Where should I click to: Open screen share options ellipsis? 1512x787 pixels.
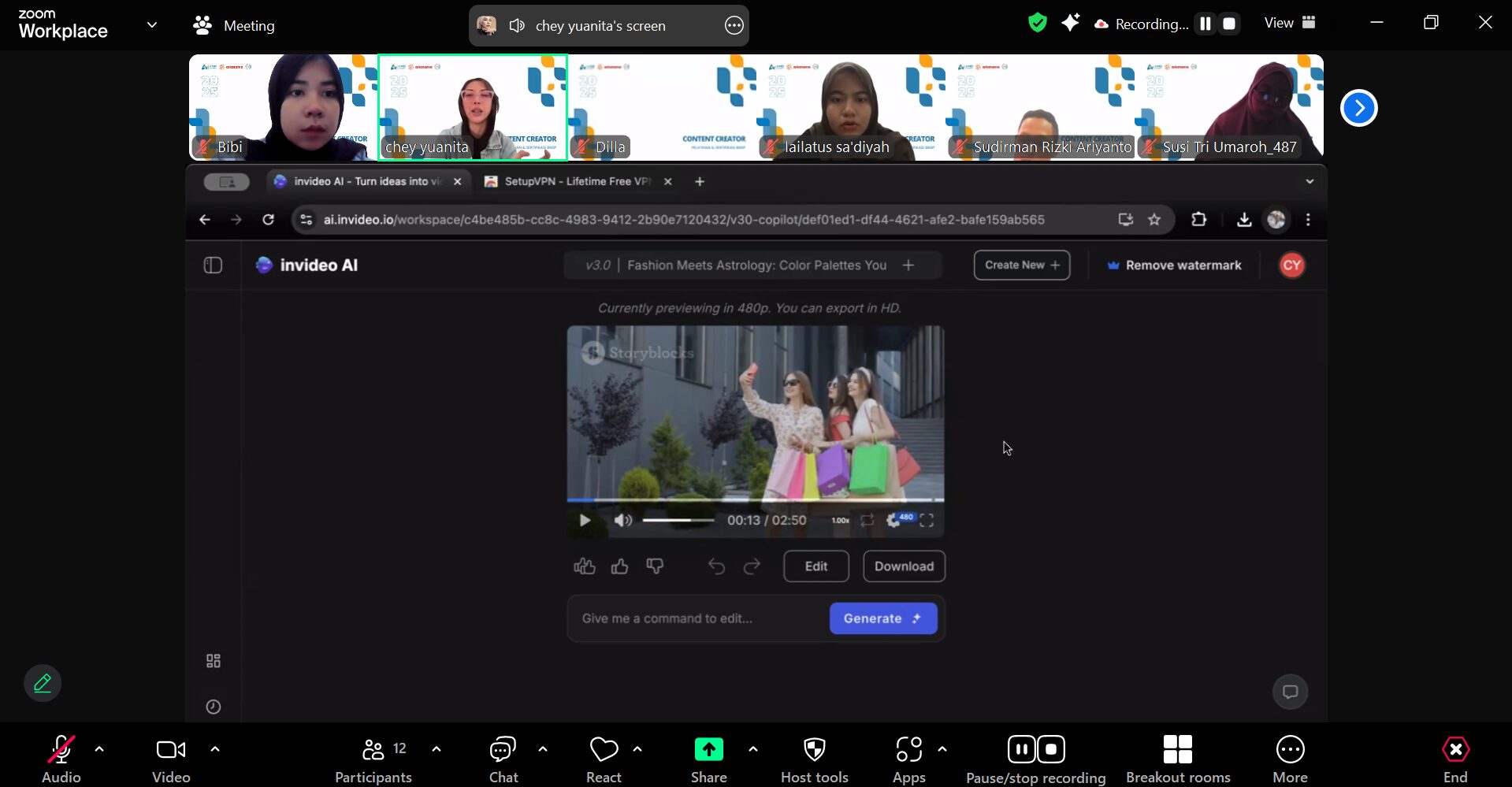coord(734,26)
